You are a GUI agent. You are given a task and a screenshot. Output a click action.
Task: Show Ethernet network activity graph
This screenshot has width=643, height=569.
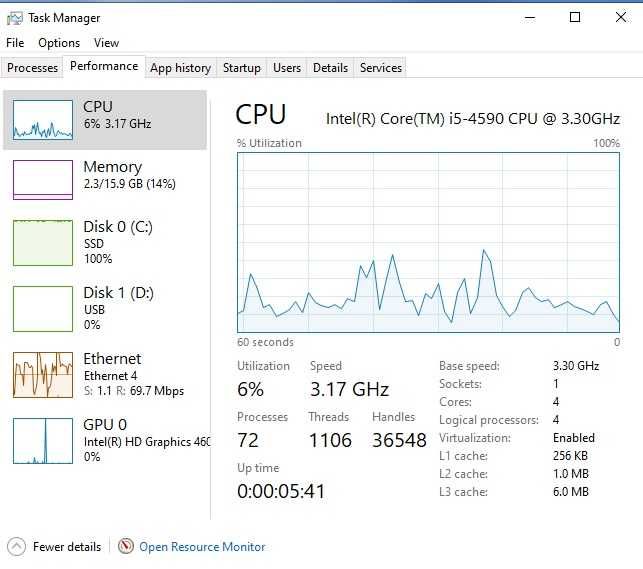[x=43, y=375]
